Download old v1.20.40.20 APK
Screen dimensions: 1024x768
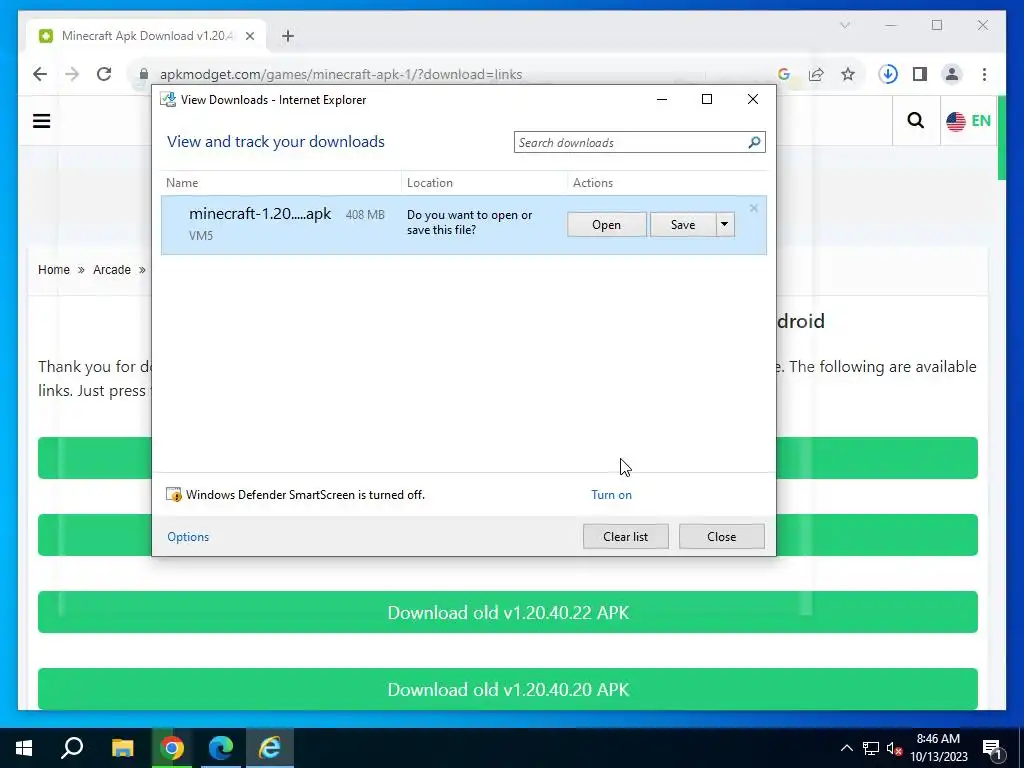pos(508,689)
